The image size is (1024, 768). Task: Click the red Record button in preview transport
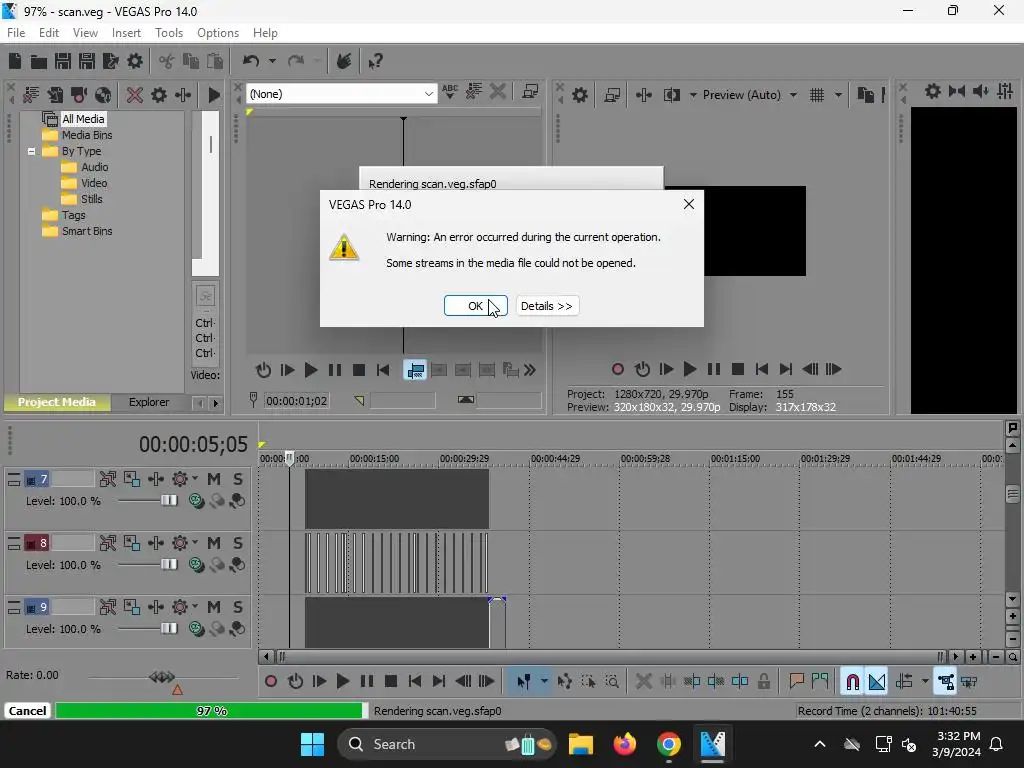(x=618, y=369)
